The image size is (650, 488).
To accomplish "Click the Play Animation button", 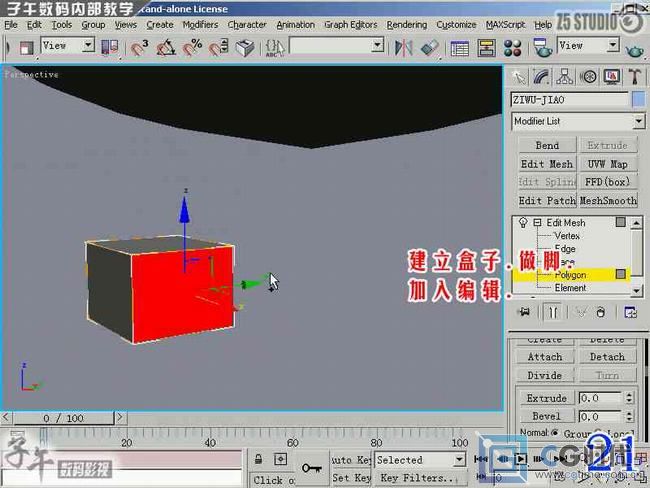I will coord(521,459).
